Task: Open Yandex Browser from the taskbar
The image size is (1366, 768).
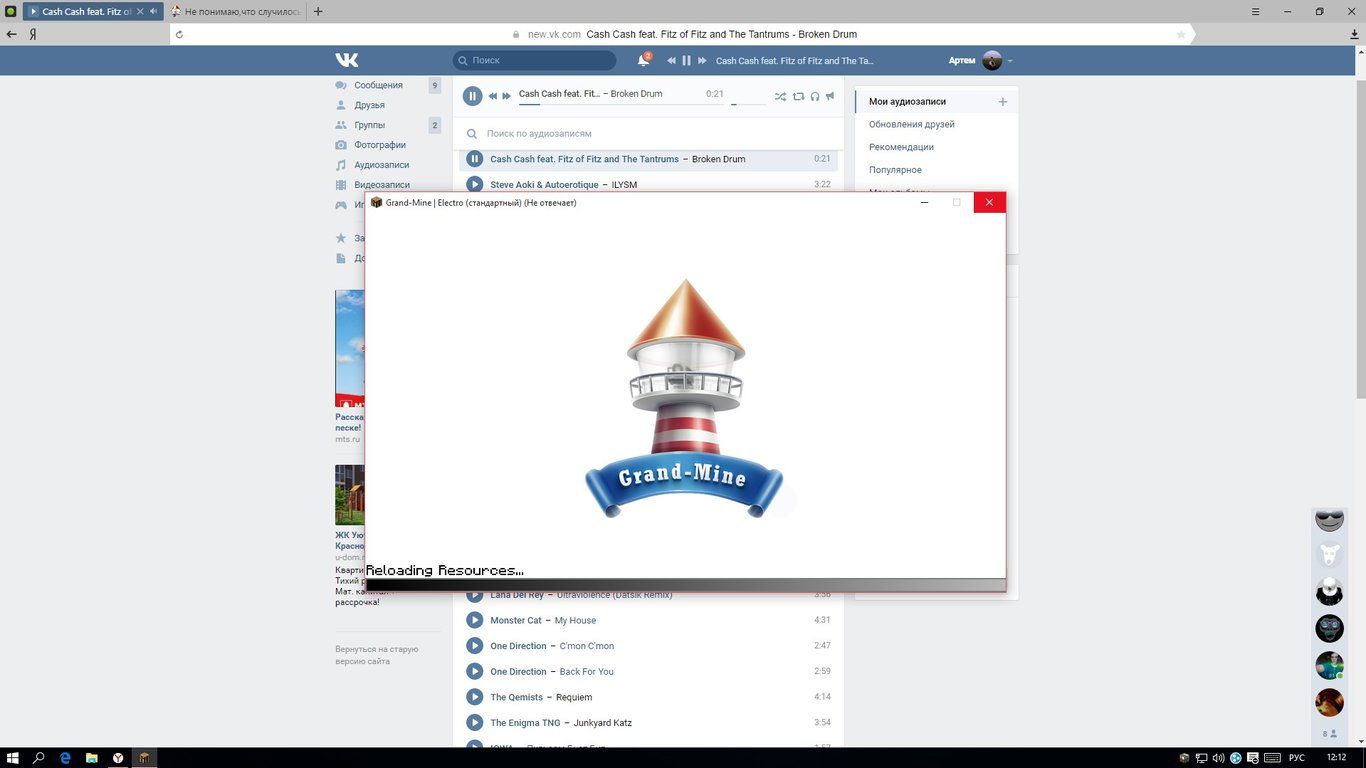Action: click(x=118, y=758)
